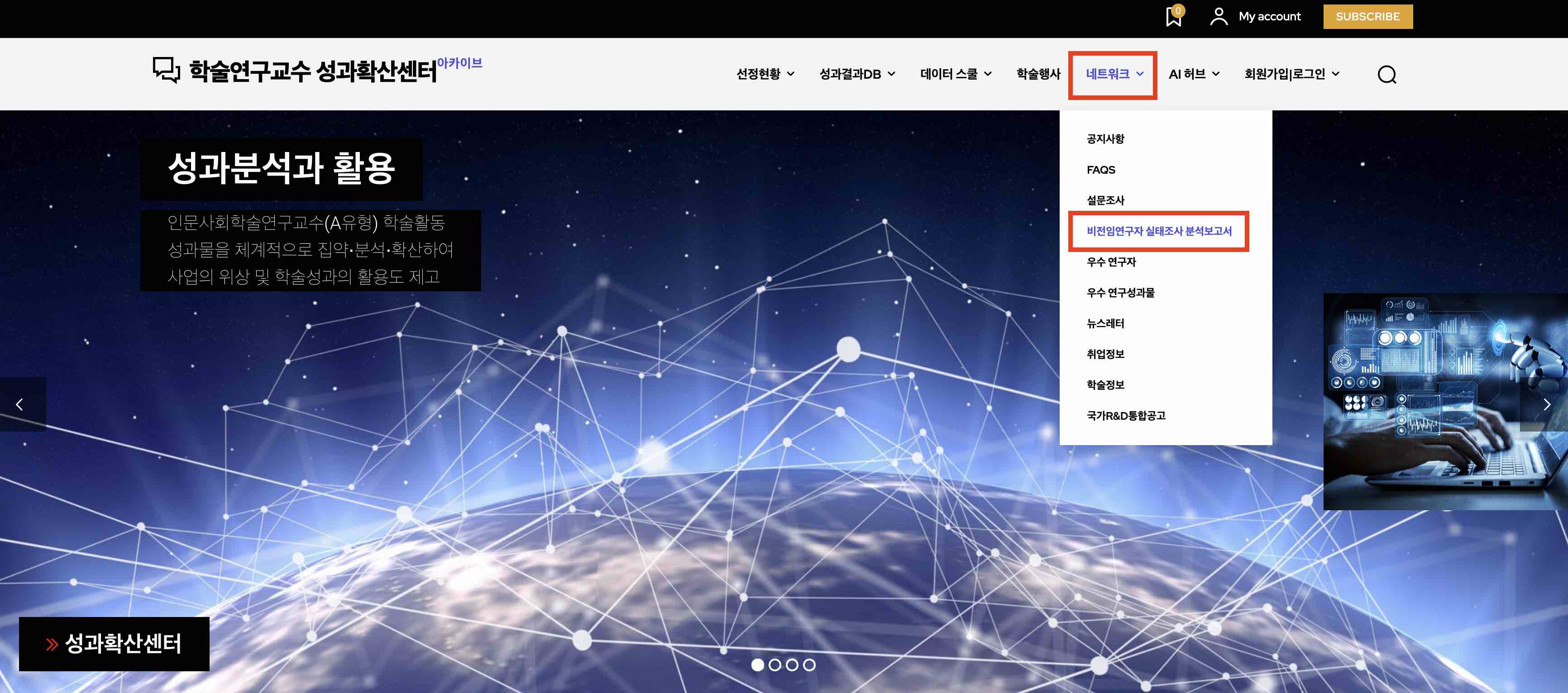
Task: Open the AI 허브 dropdown
Action: [x=1193, y=74]
